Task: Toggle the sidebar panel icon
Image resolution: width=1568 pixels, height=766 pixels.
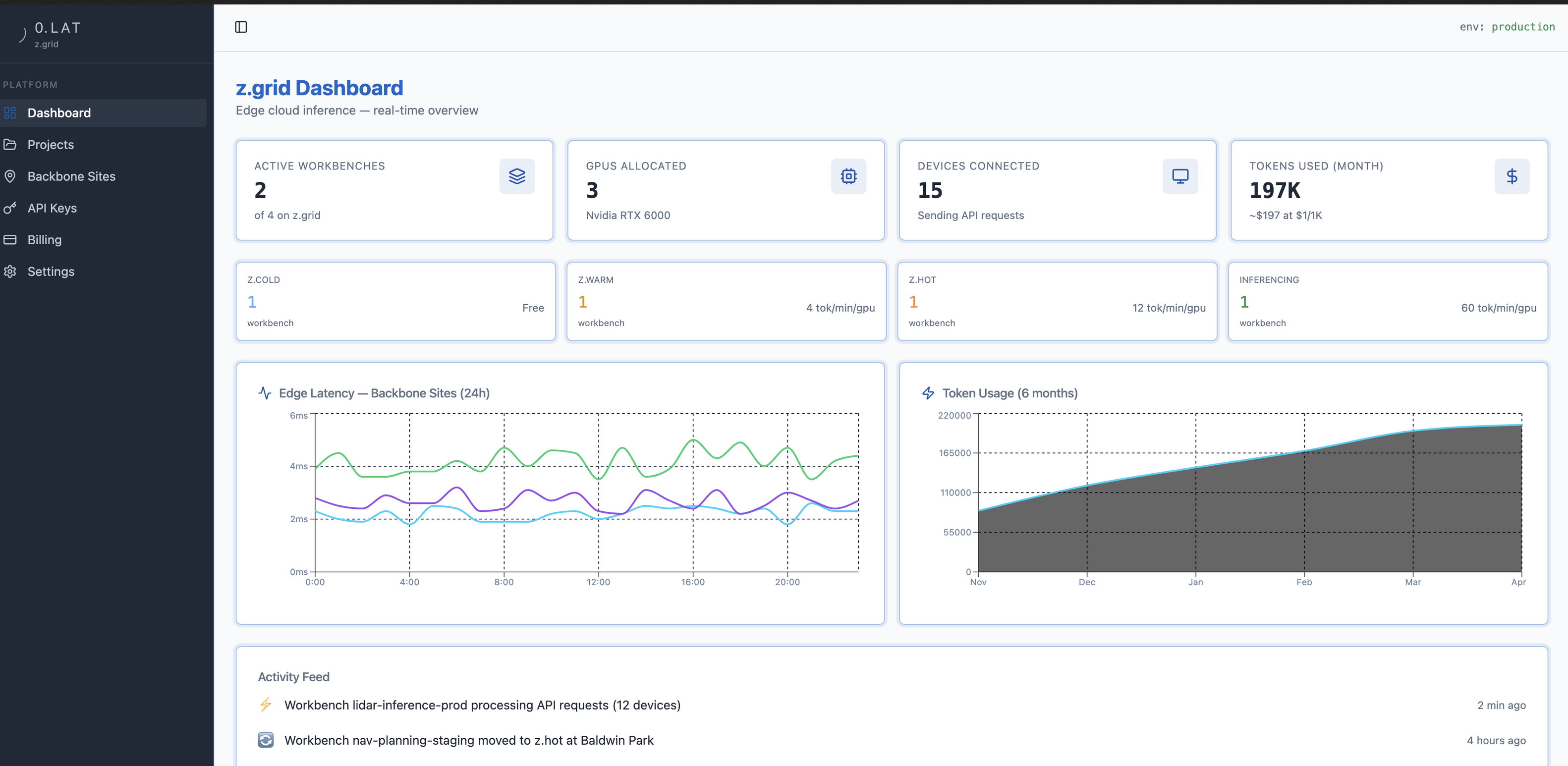Action: (241, 27)
